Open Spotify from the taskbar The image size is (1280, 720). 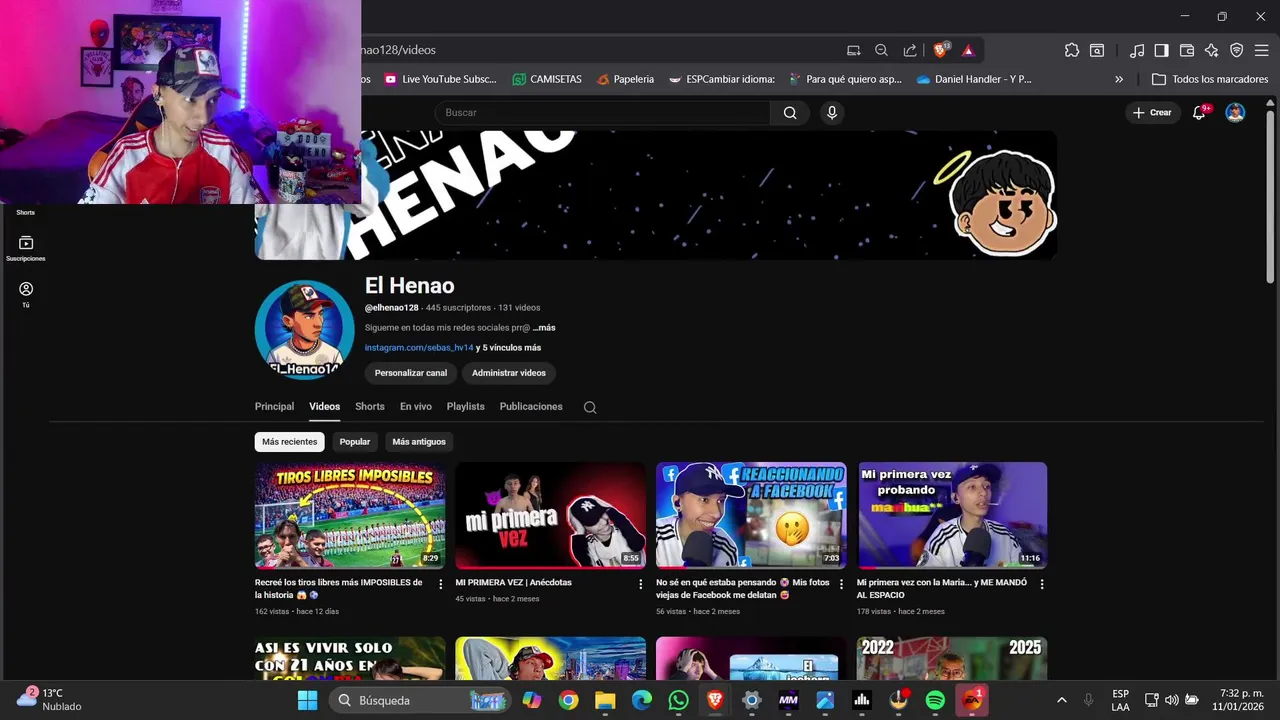point(935,700)
